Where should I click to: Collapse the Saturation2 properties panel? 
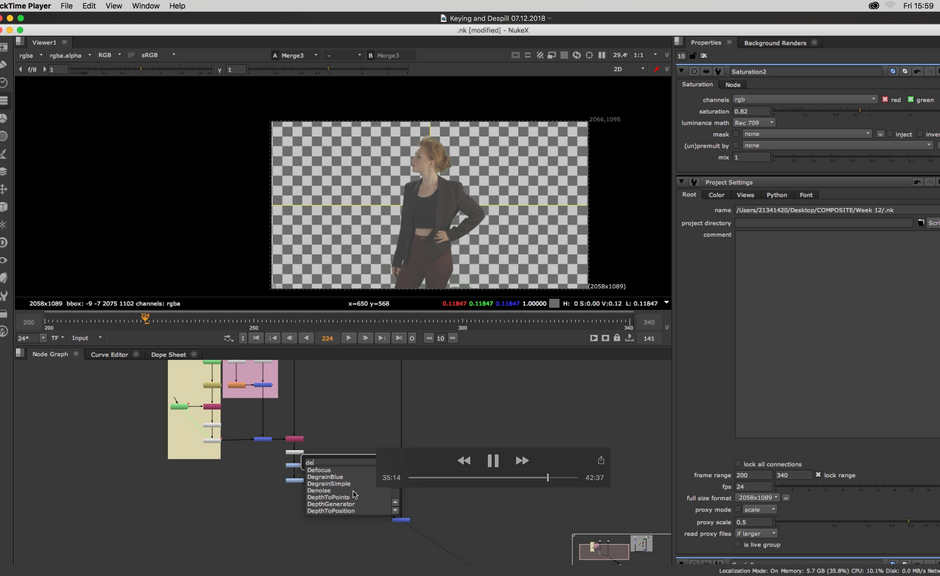tap(682, 72)
